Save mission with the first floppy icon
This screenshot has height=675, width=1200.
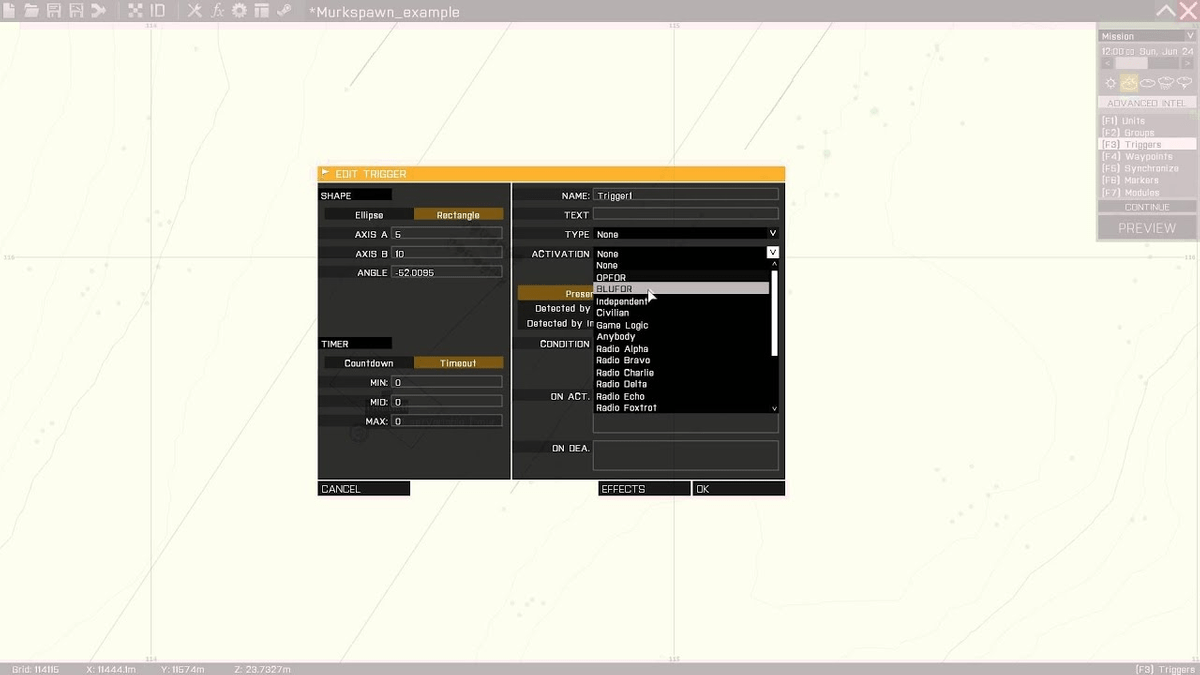click(54, 11)
